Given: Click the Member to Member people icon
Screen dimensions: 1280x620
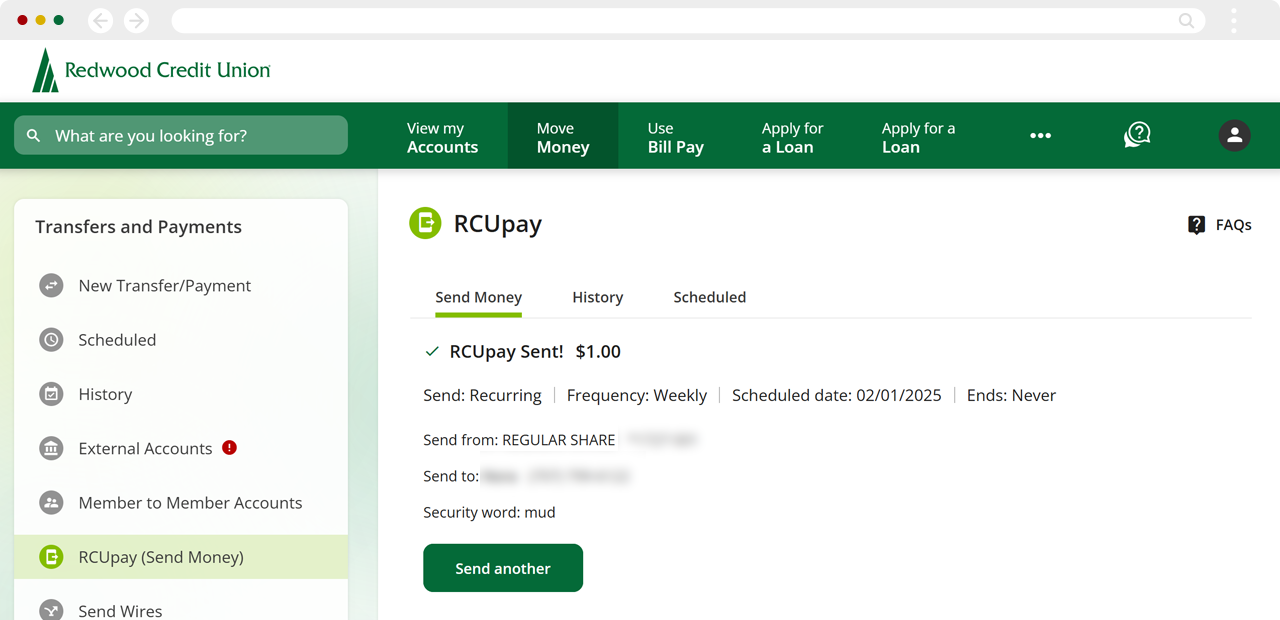Looking at the screenshot, I should (51, 503).
